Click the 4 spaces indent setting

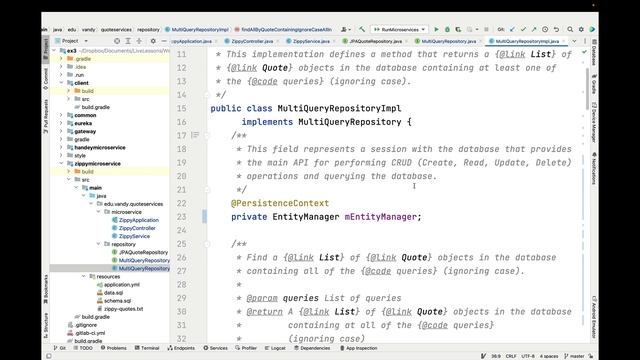point(549,356)
